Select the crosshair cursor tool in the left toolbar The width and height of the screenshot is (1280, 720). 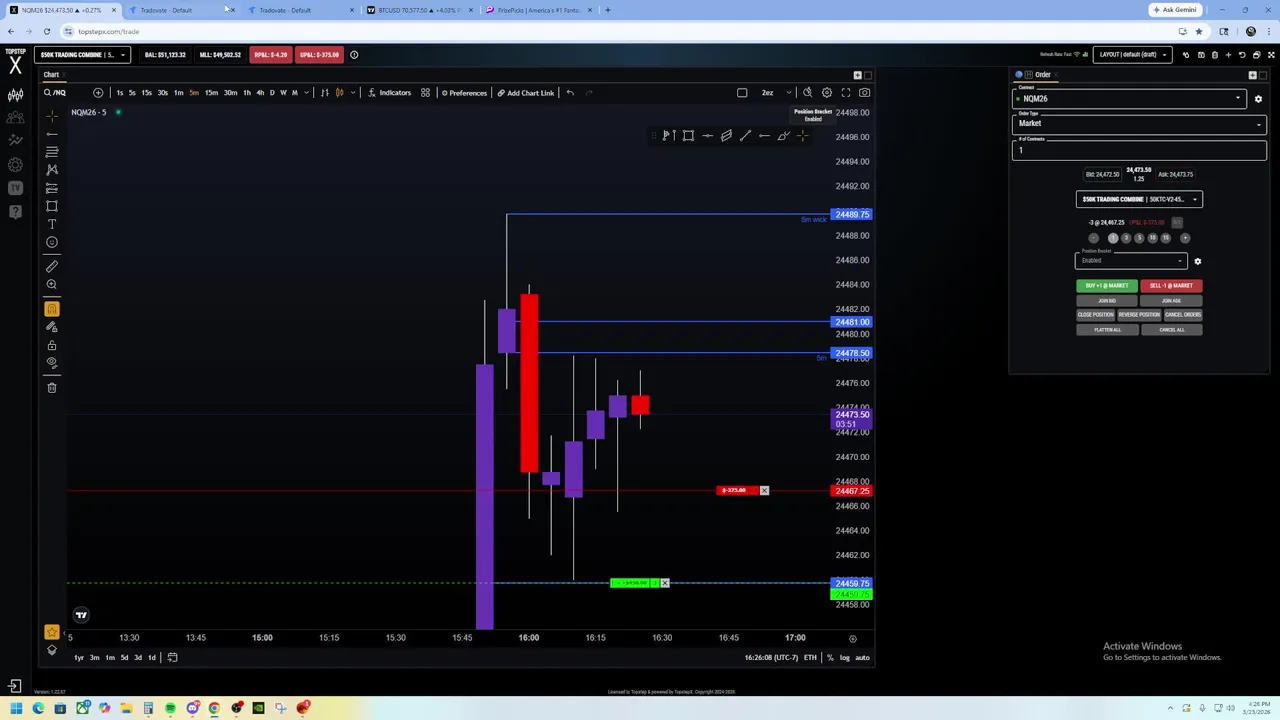pyautogui.click(x=52, y=116)
